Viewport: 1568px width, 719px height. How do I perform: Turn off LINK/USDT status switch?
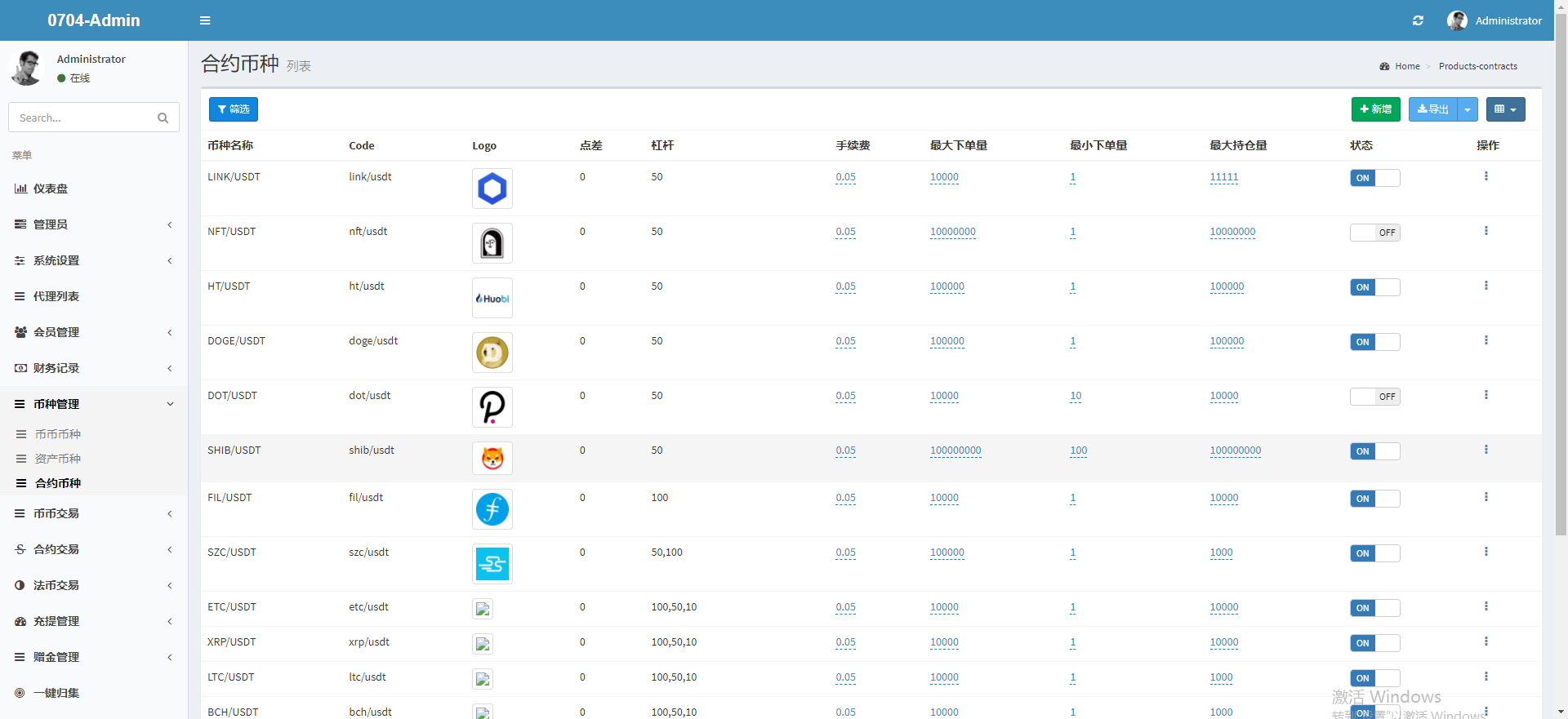pos(1374,178)
